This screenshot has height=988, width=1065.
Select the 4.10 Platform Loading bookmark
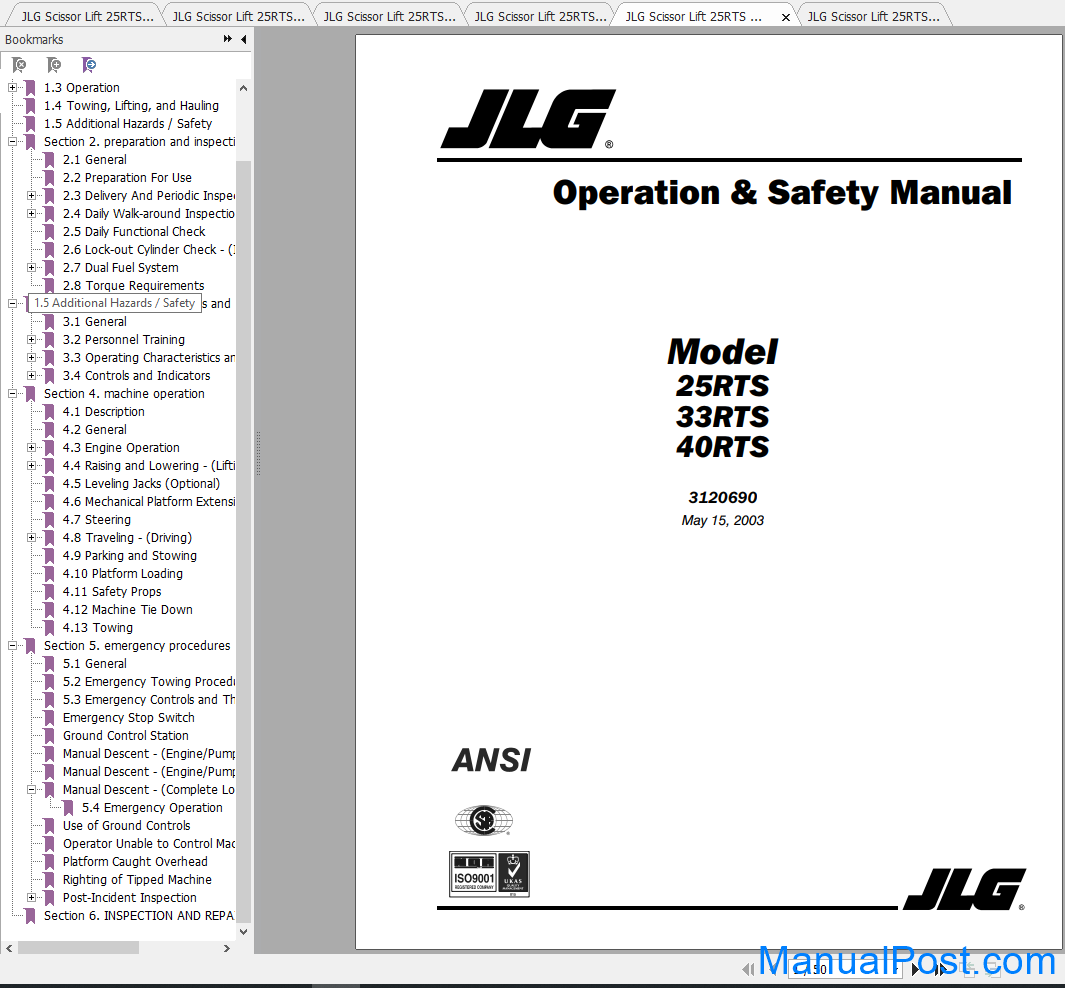click(122, 574)
